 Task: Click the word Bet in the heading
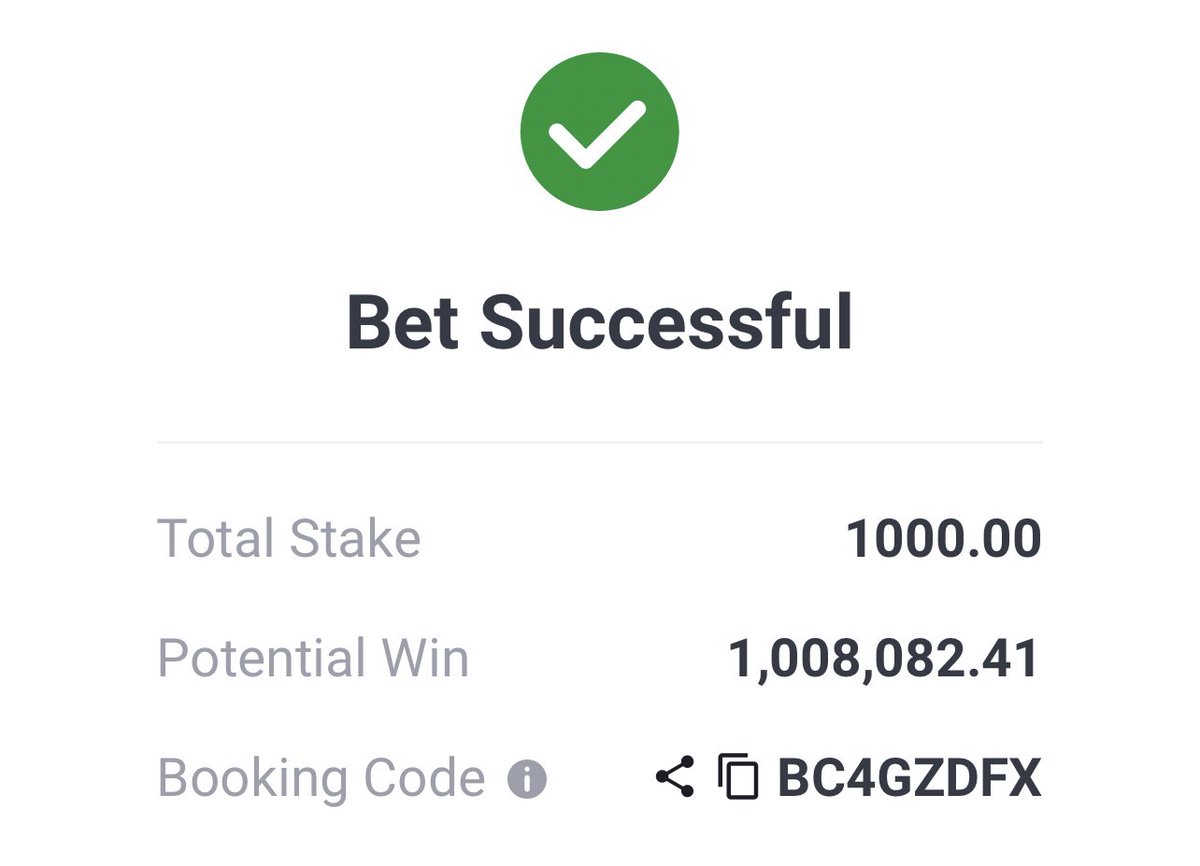[x=403, y=322]
